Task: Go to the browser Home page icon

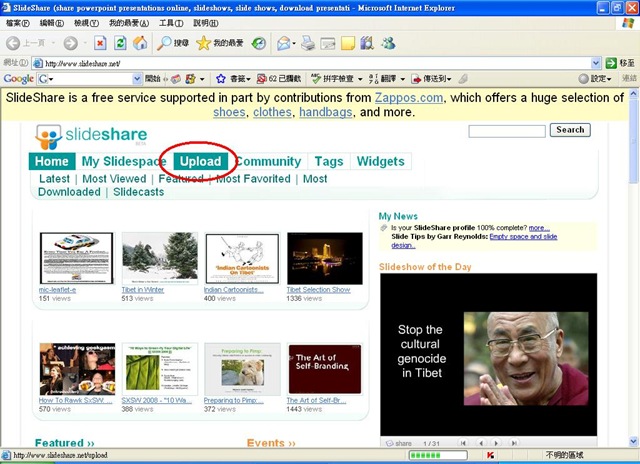Action: (x=140, y=43)
